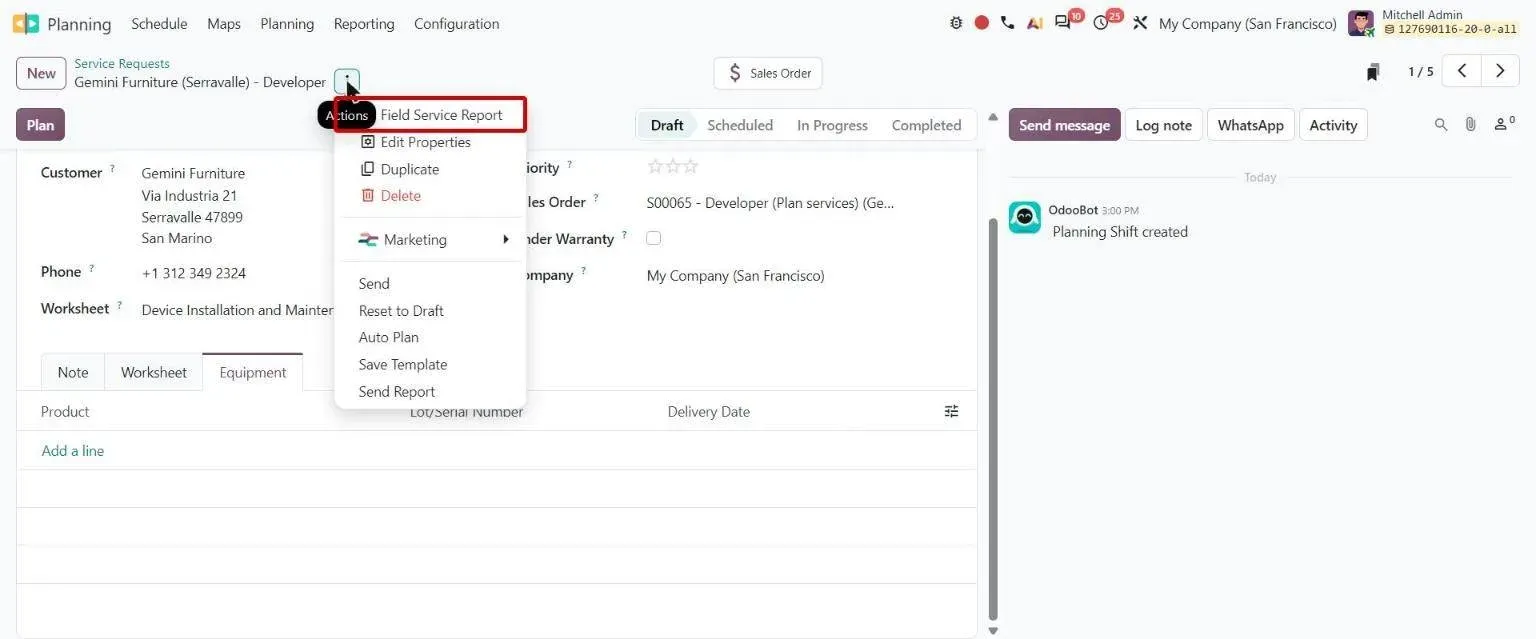This screenshot has width=1536, height=639.
Task: Click the paperclip attachments icon
Action: pos(1470,125)
